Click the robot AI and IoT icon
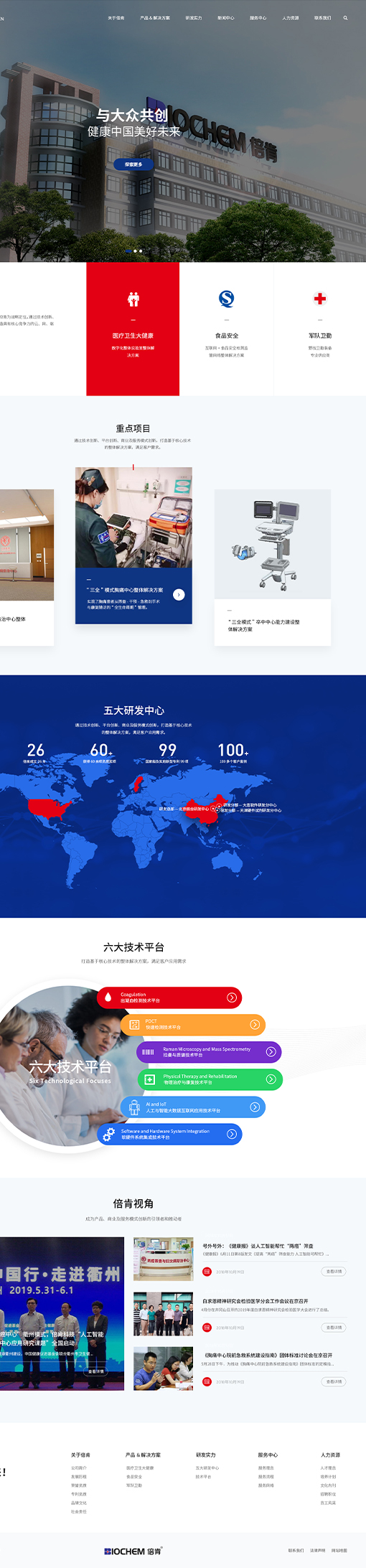Image resolution: width=366 pixels, height=1568 pixels. [134, 1107]
